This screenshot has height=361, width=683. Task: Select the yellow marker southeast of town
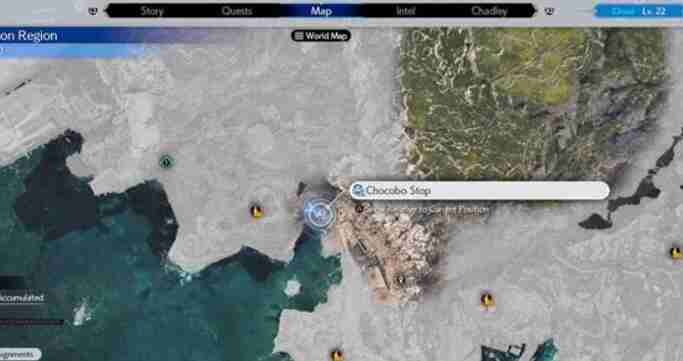click(487, 300)
